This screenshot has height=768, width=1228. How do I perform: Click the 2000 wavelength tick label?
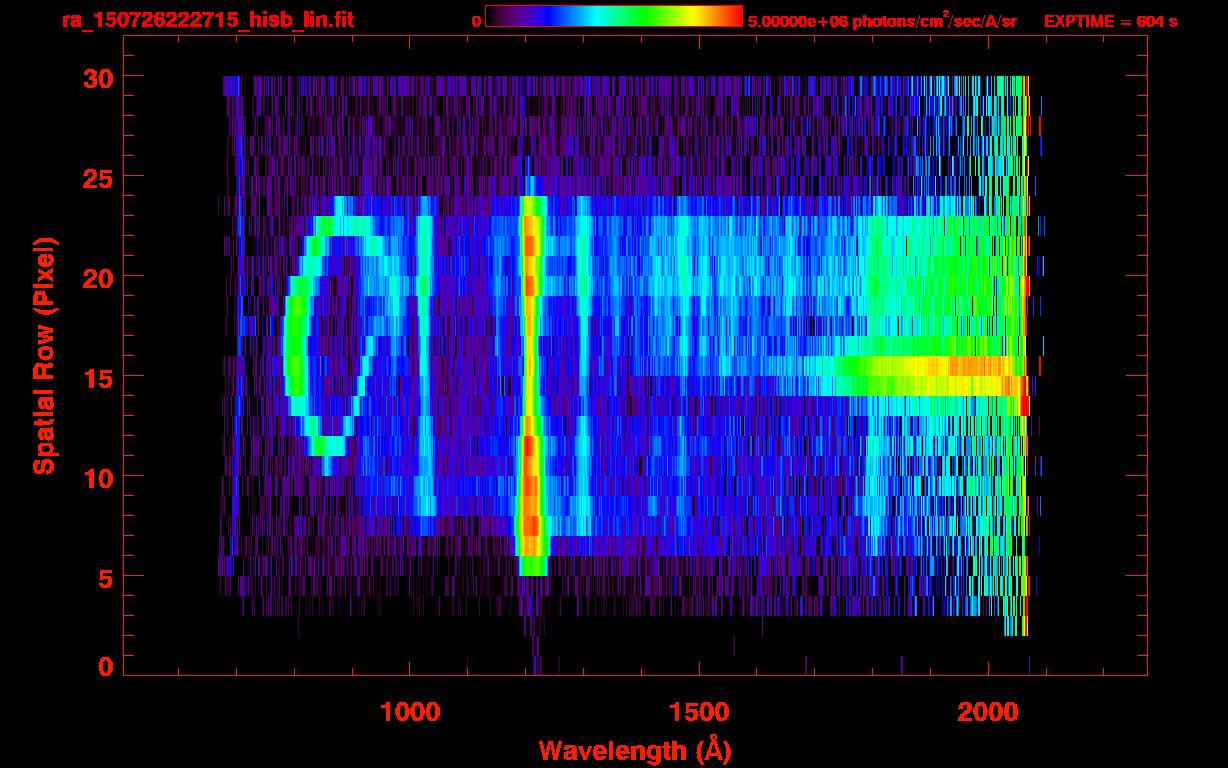click(988, 712)
